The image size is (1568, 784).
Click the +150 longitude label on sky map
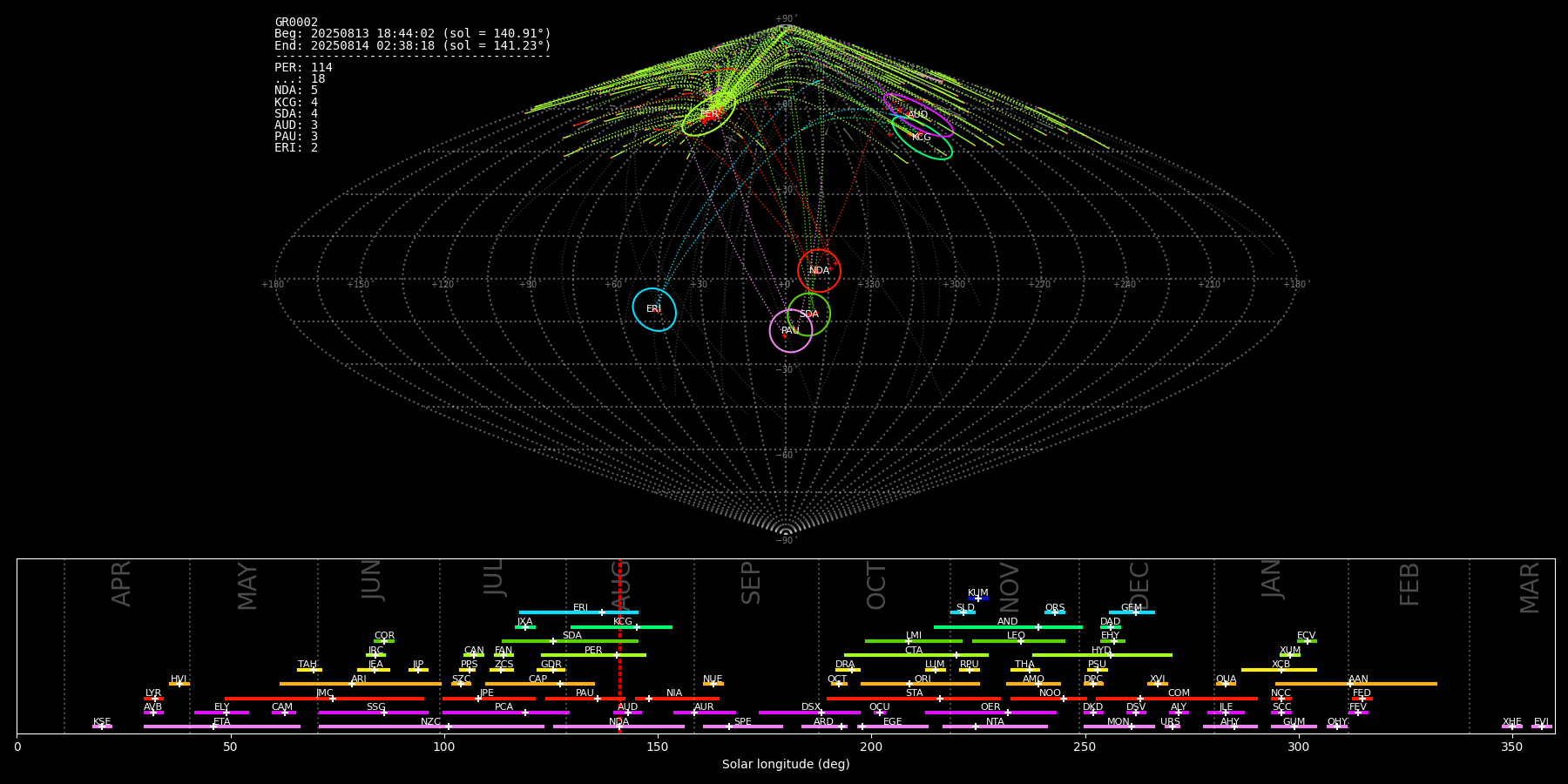[x=358, y=285]
